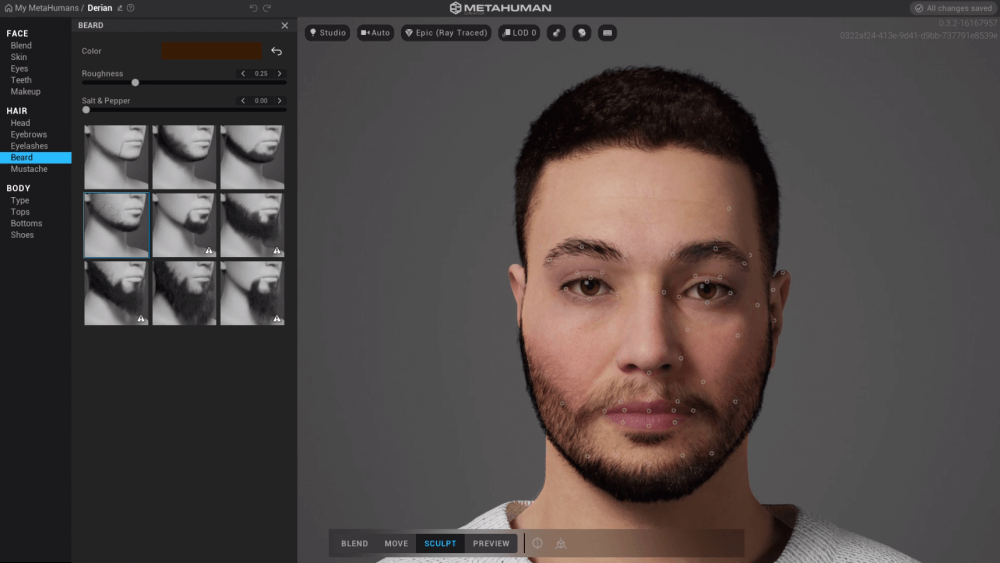This screenshot has width=1000, height=563.
Task: Open Eyes settings in sidebar
Action: coord(19,68)
